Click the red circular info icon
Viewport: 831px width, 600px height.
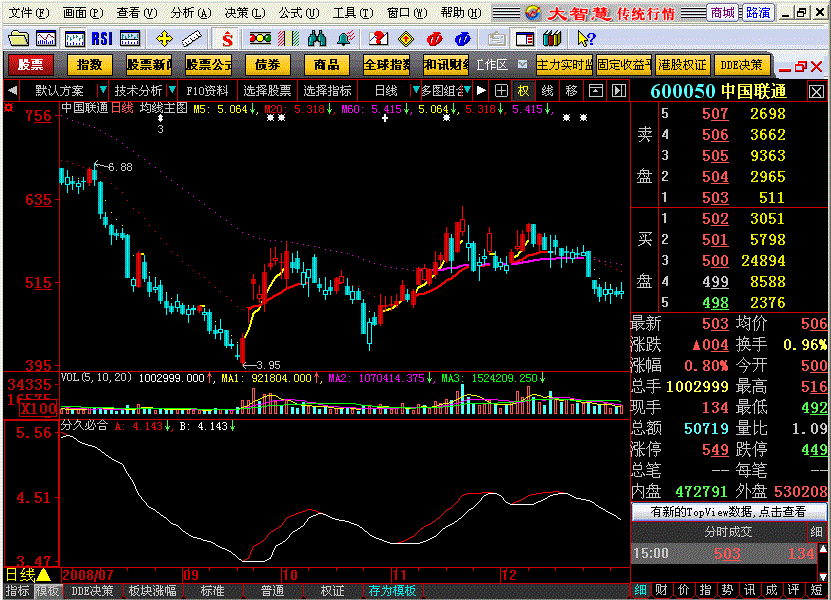pos(435,39)
